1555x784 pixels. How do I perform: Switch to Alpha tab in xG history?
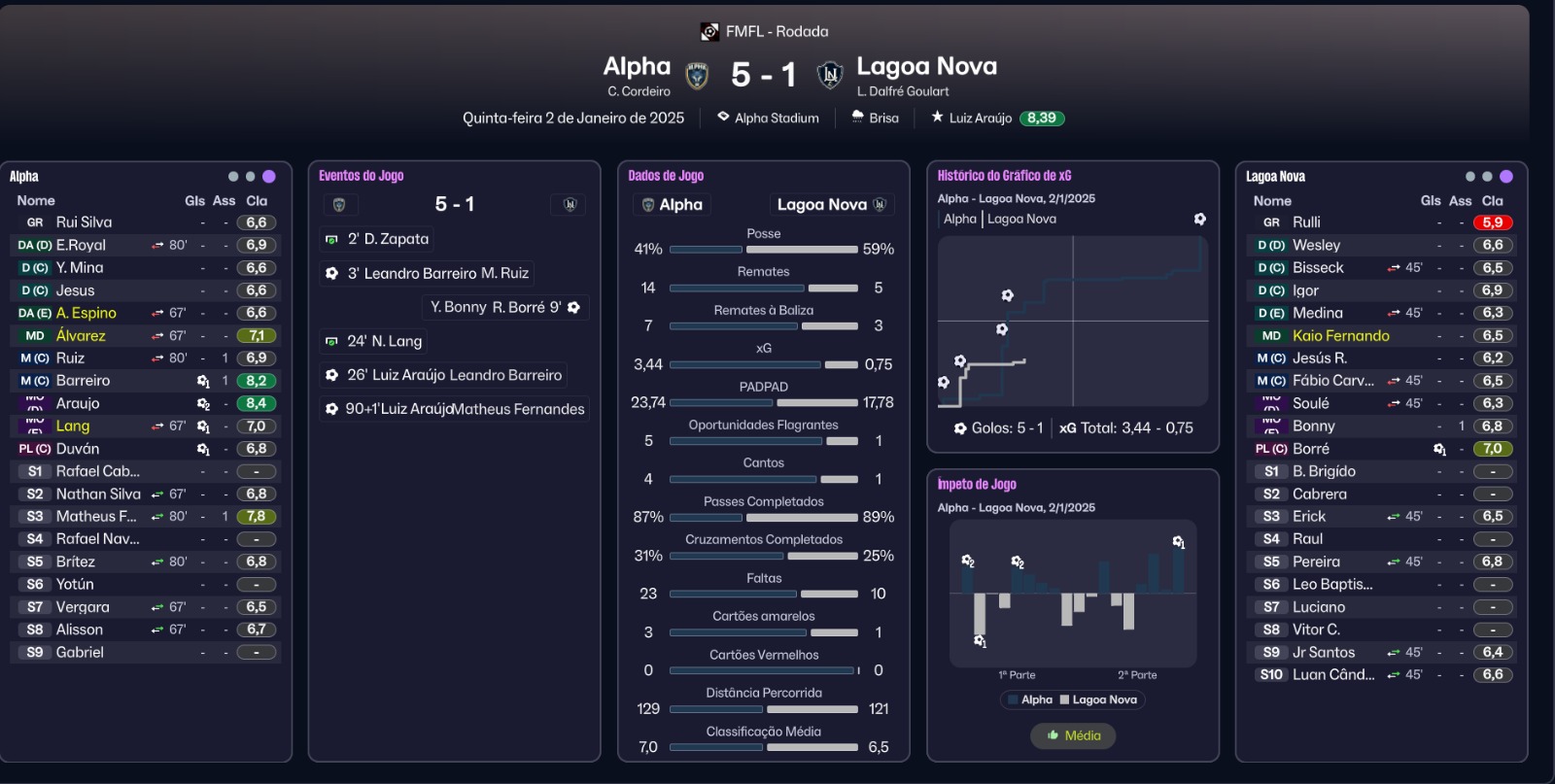tap(959, 220)
